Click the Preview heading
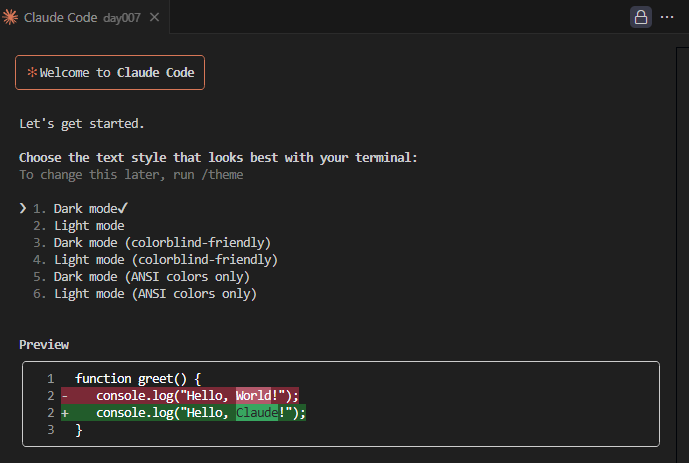Viewport: 689px width, 463px height. [x=44, y=345]
